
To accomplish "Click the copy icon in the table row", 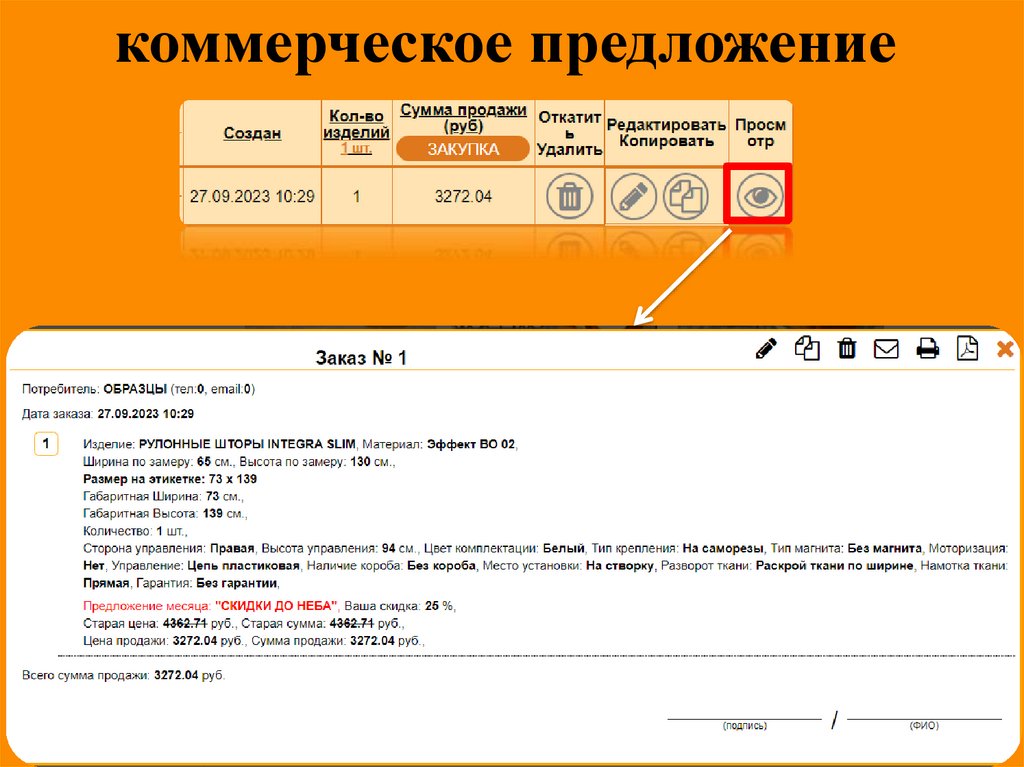I will click(686, 196).
